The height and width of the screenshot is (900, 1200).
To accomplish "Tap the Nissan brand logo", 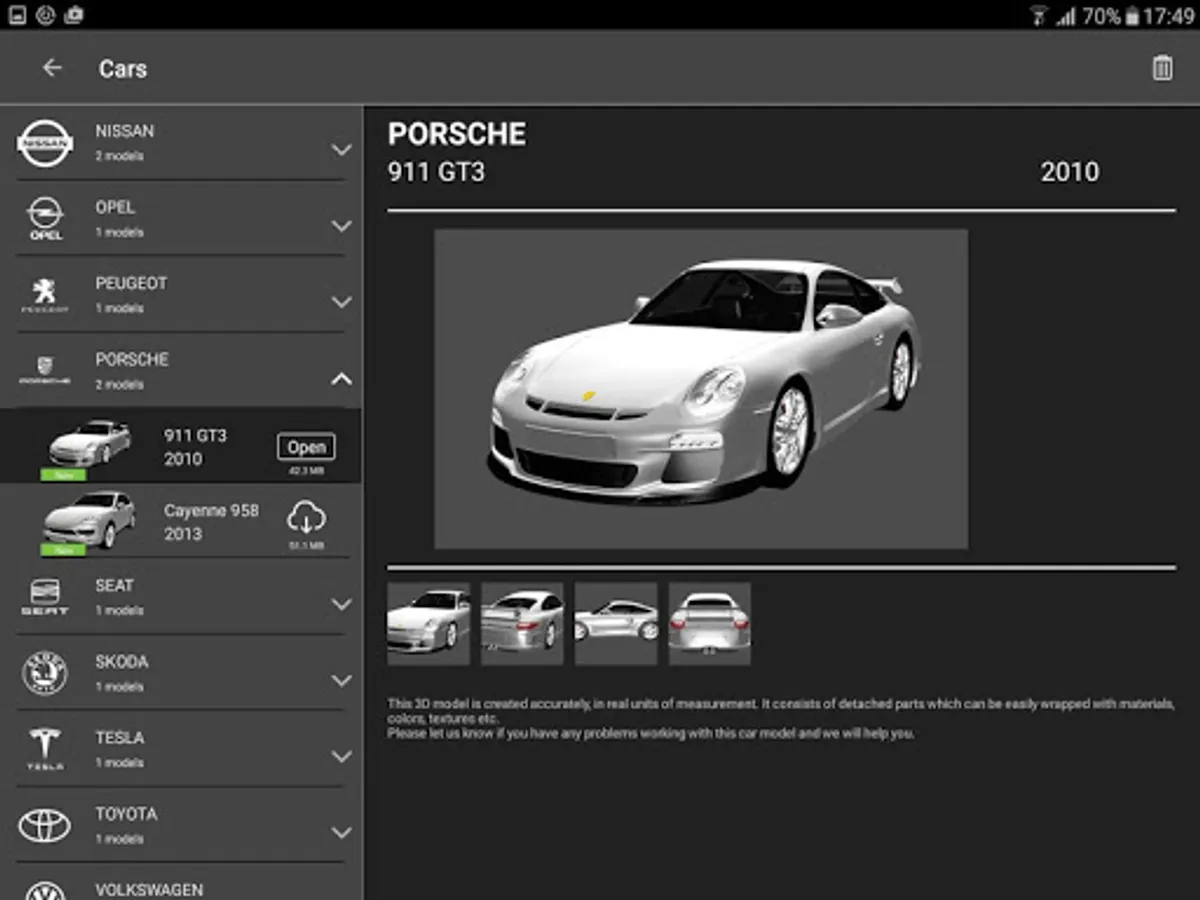I will pyautogui.click(x=45, y=144).
